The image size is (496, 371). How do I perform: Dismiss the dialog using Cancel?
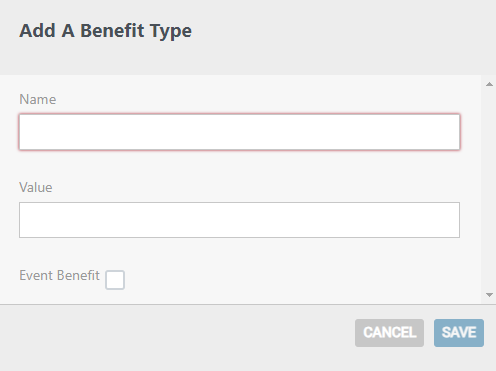pyautogui.click(x=389, y=333)
